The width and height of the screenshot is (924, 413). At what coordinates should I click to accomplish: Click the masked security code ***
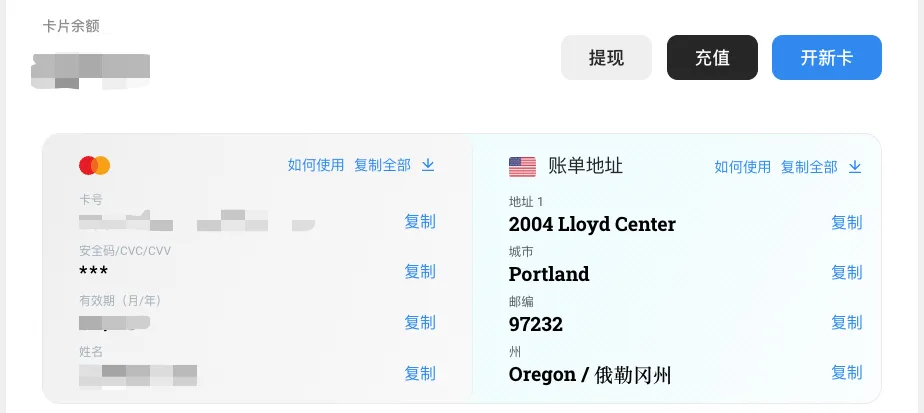tap(93, 272)
